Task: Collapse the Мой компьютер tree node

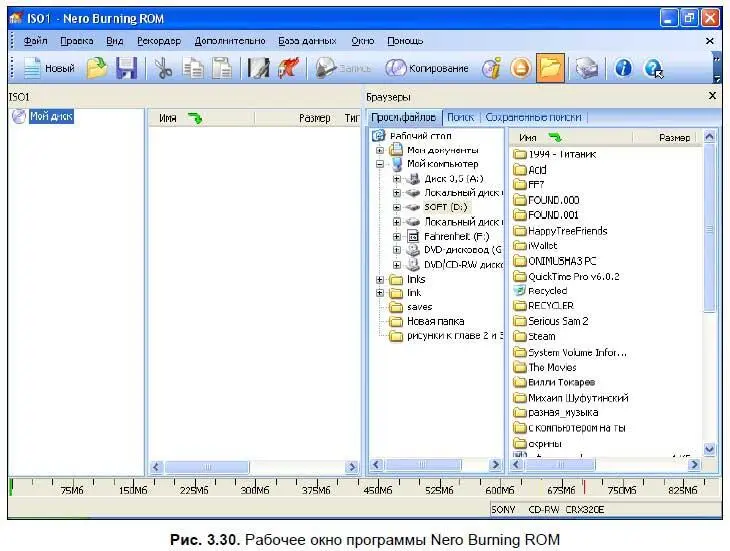Action: point(381,164)
